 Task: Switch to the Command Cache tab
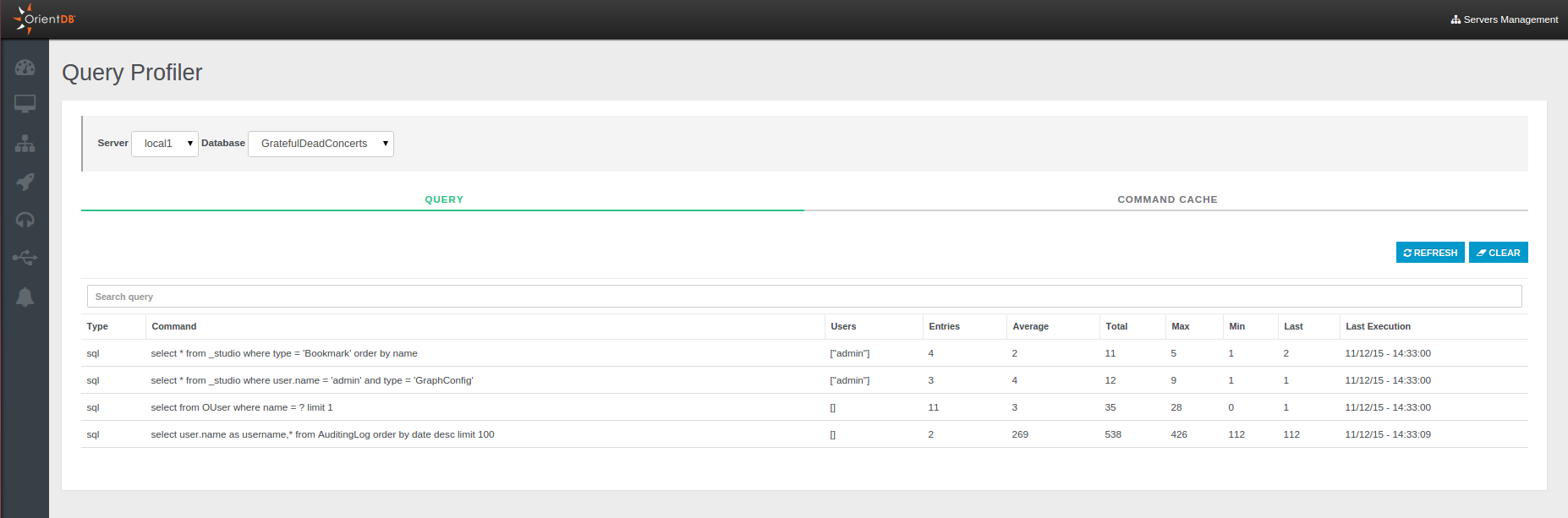(x=1167, y=199)
